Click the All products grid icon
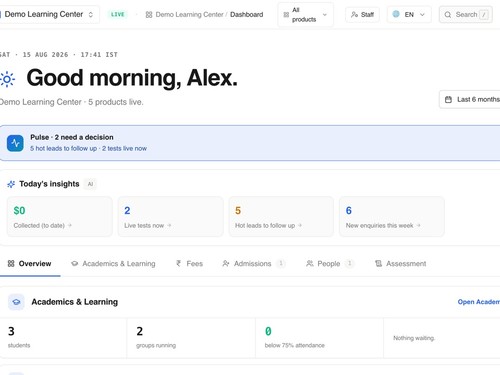Viewport: 500px width, 375px height. [x=286, y=15]
